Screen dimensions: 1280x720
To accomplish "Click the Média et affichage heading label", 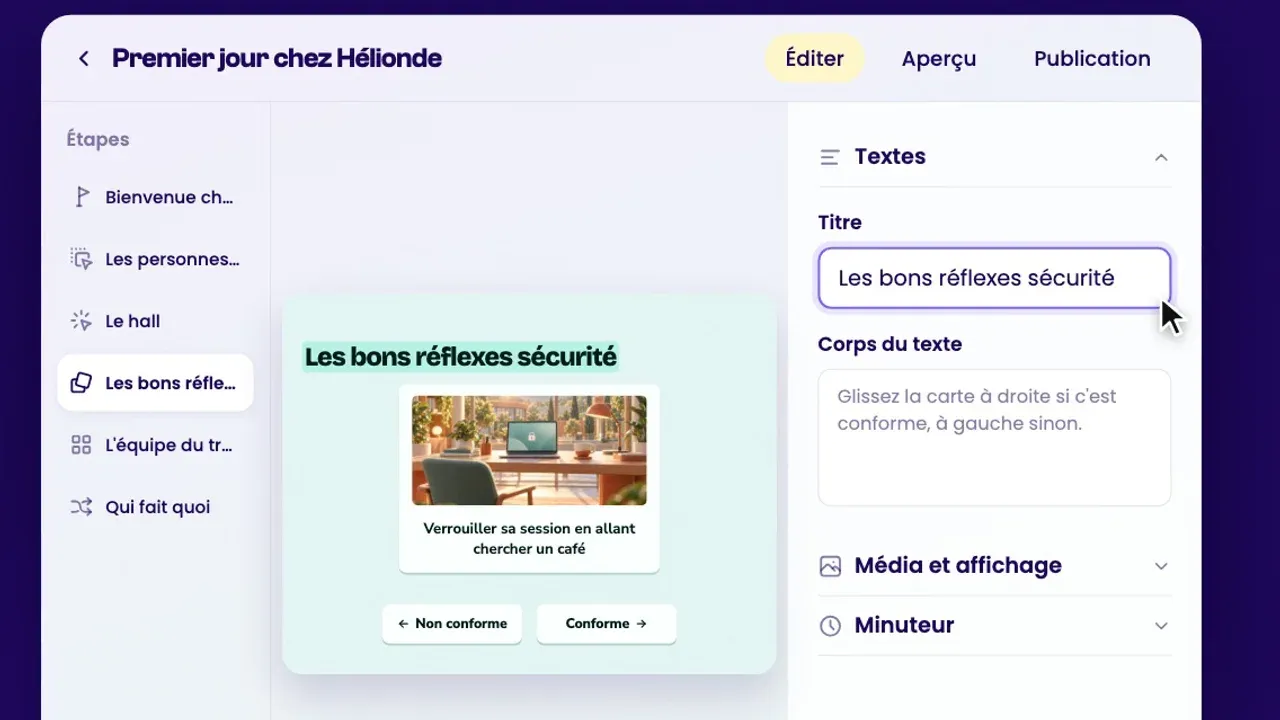I will [958, 566].
